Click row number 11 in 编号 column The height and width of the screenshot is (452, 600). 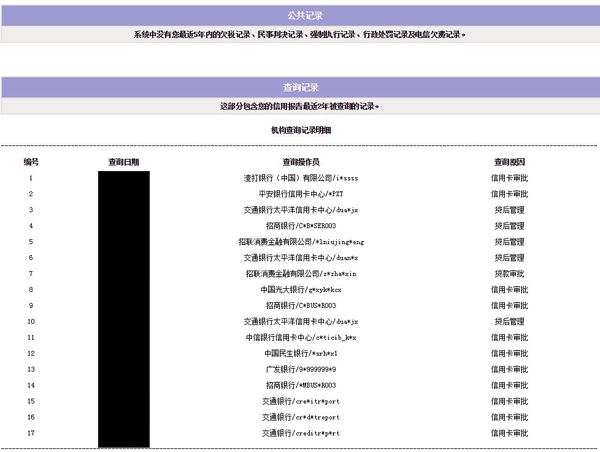click(x=31, y=338)
